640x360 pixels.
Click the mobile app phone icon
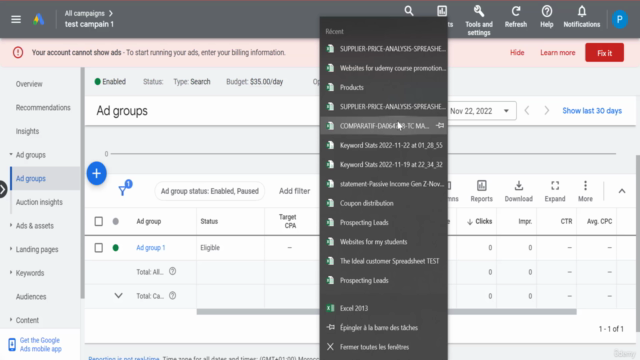(12, 344)
